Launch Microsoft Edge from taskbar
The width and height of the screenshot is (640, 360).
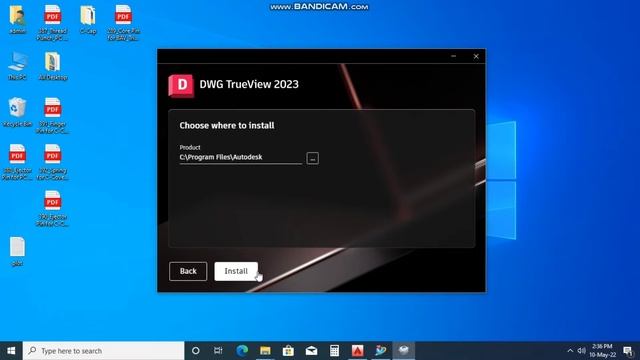click(x=242, y=351)
